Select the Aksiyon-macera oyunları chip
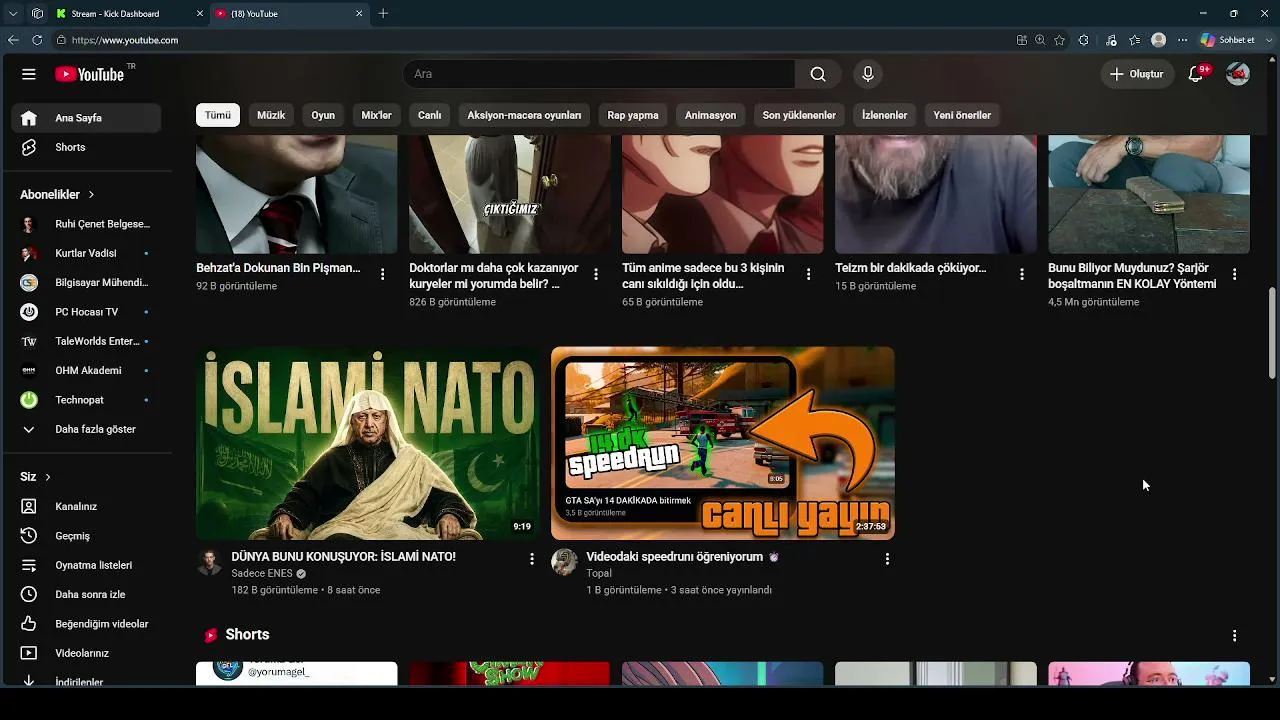The width and height of the screenshot is (1280, 720). tap(524, 115)
